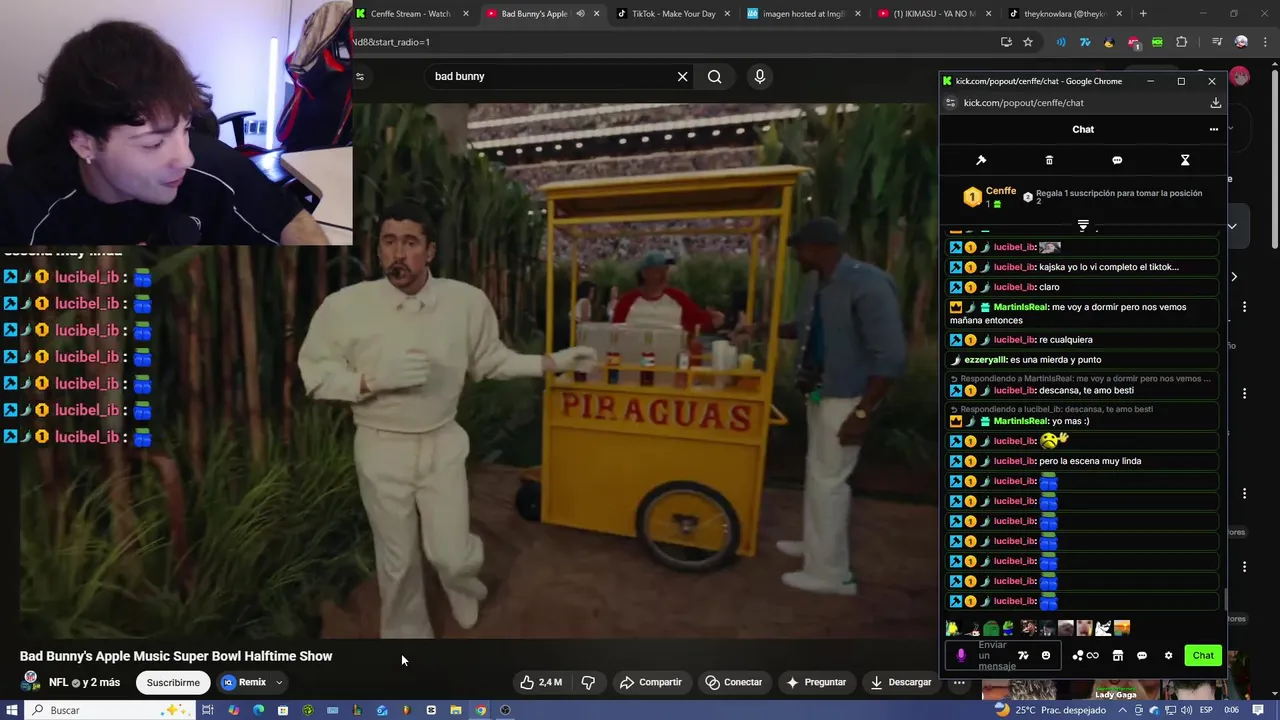Click the Conectar button under video
This screenshot has width=1280, height=720.
click(733, 682)
